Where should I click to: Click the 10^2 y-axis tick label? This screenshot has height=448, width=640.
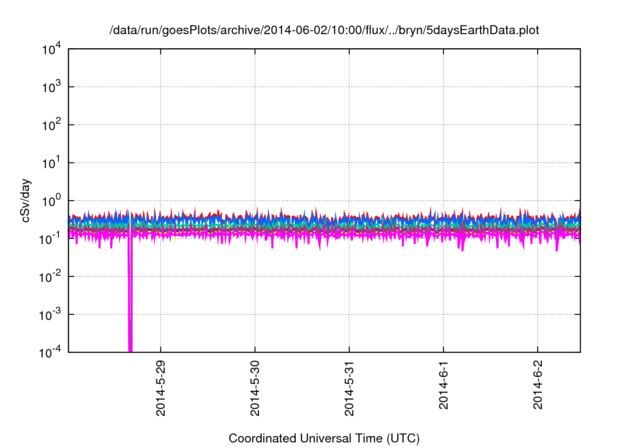(x=51, y=124)
